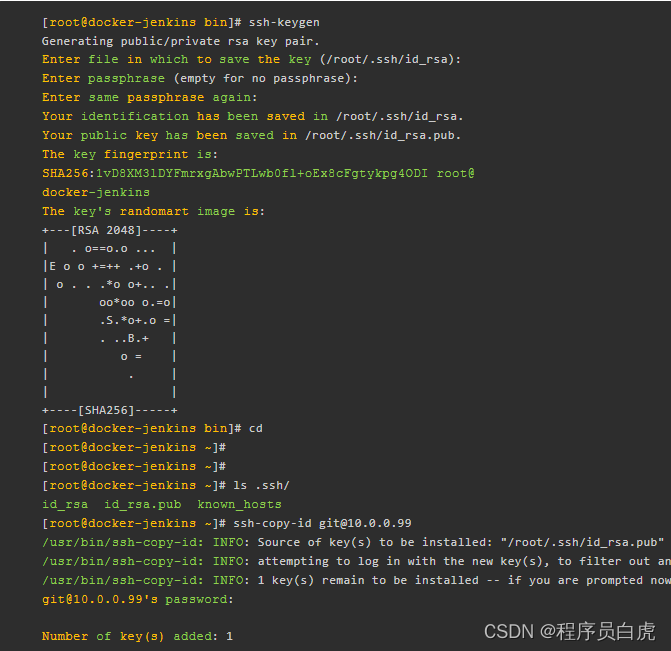Click the 'id_rsa' file name in listing
Screen dimensions: 671x651
pyautogui.click(x=65, y=504)
